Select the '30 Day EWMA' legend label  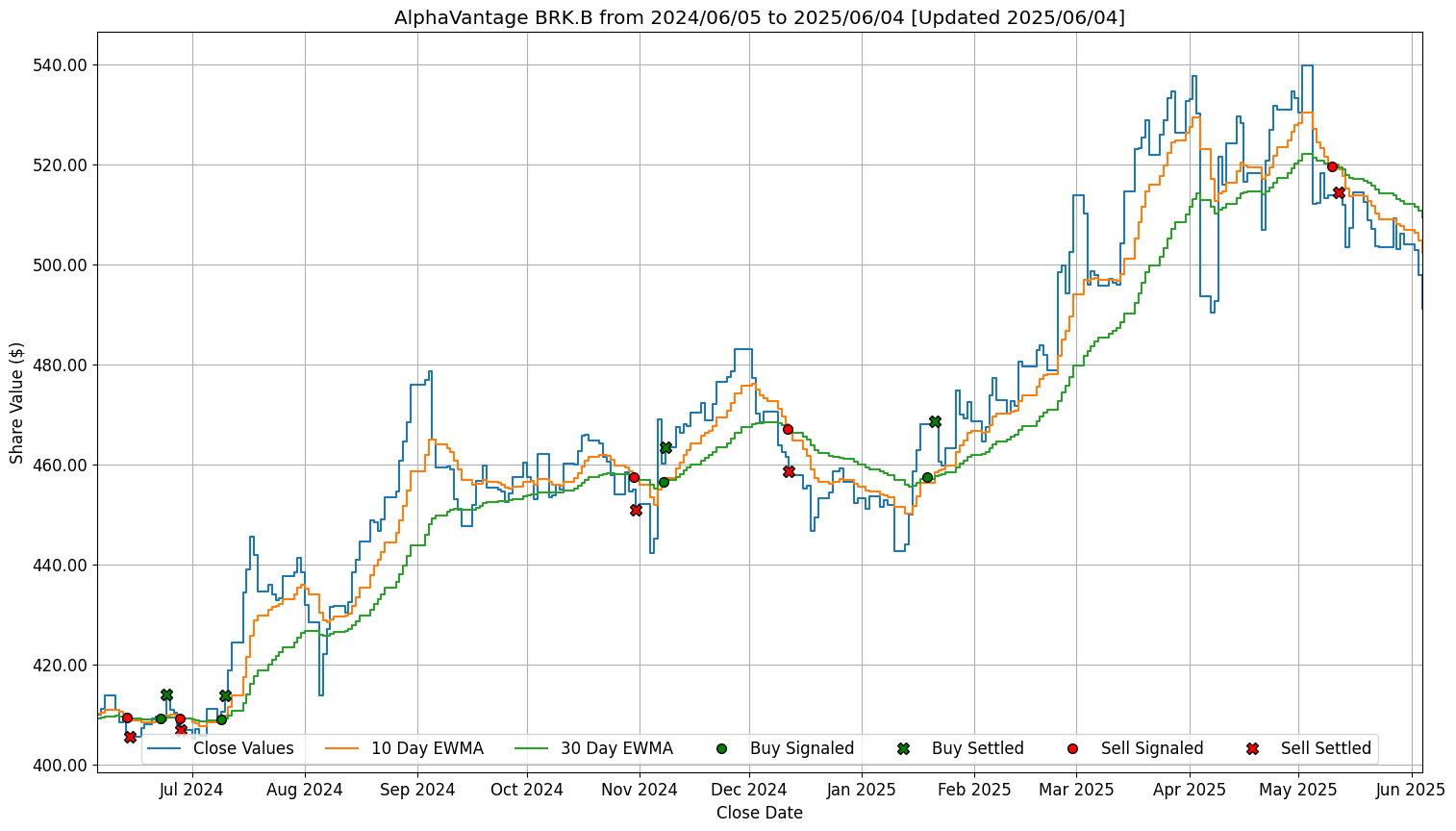click(616, 748)
